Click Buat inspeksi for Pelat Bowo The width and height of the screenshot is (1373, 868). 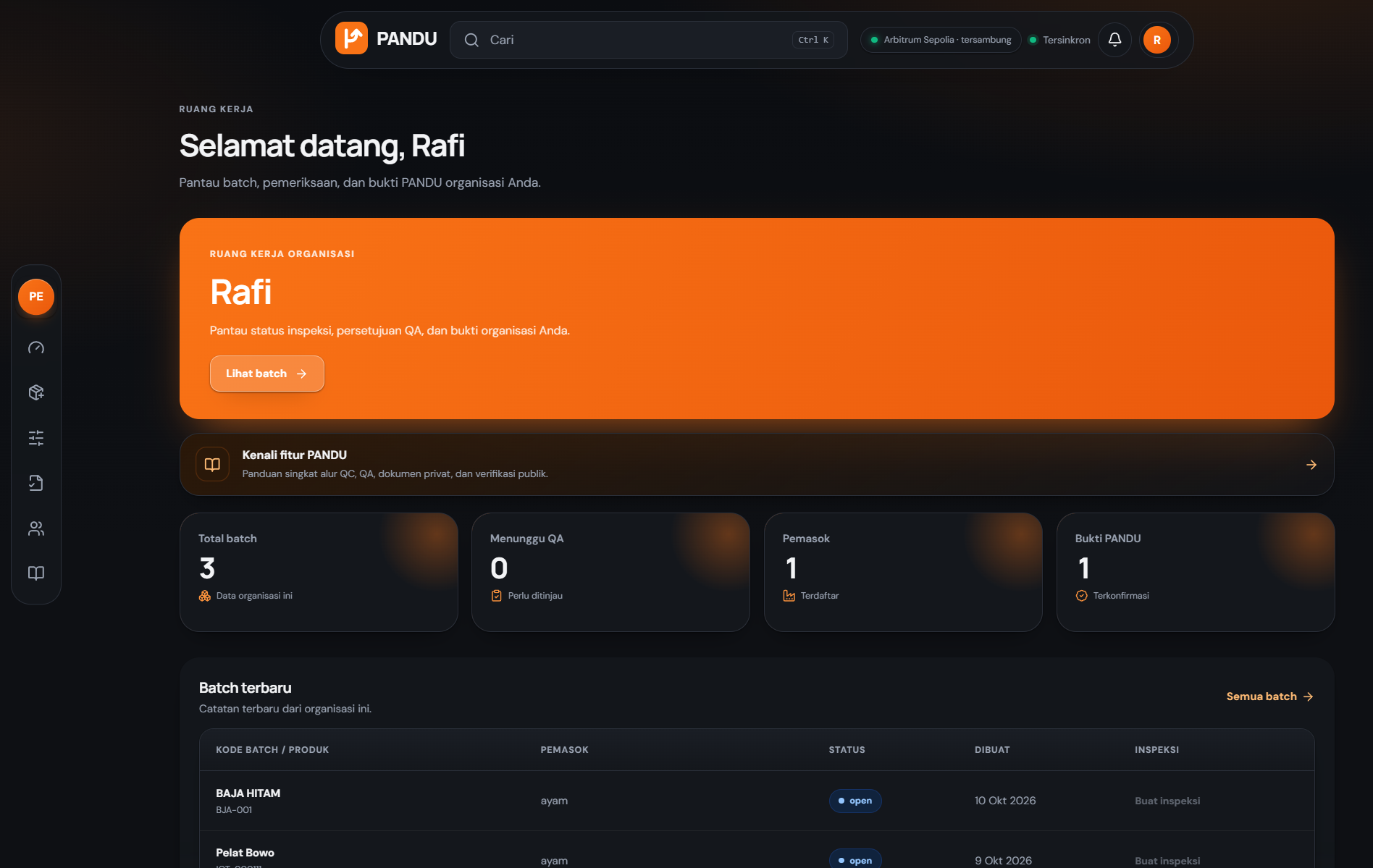coord(1167,861)
